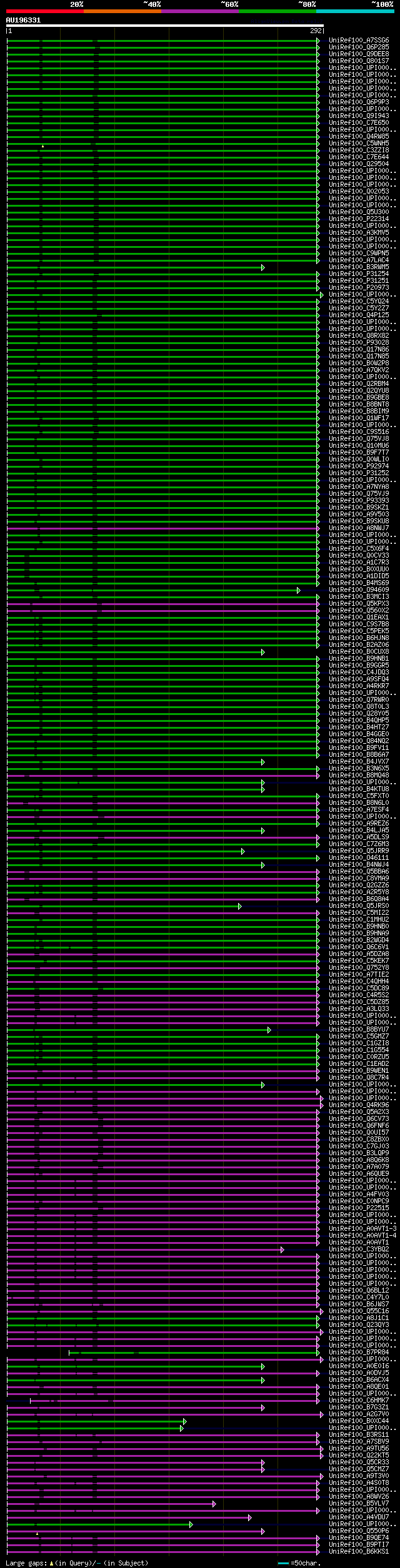Viewport: 400px width, 1568px height.
Task: Click arrowhead ending the A4VDU7 alignment
Action: 250,1517
